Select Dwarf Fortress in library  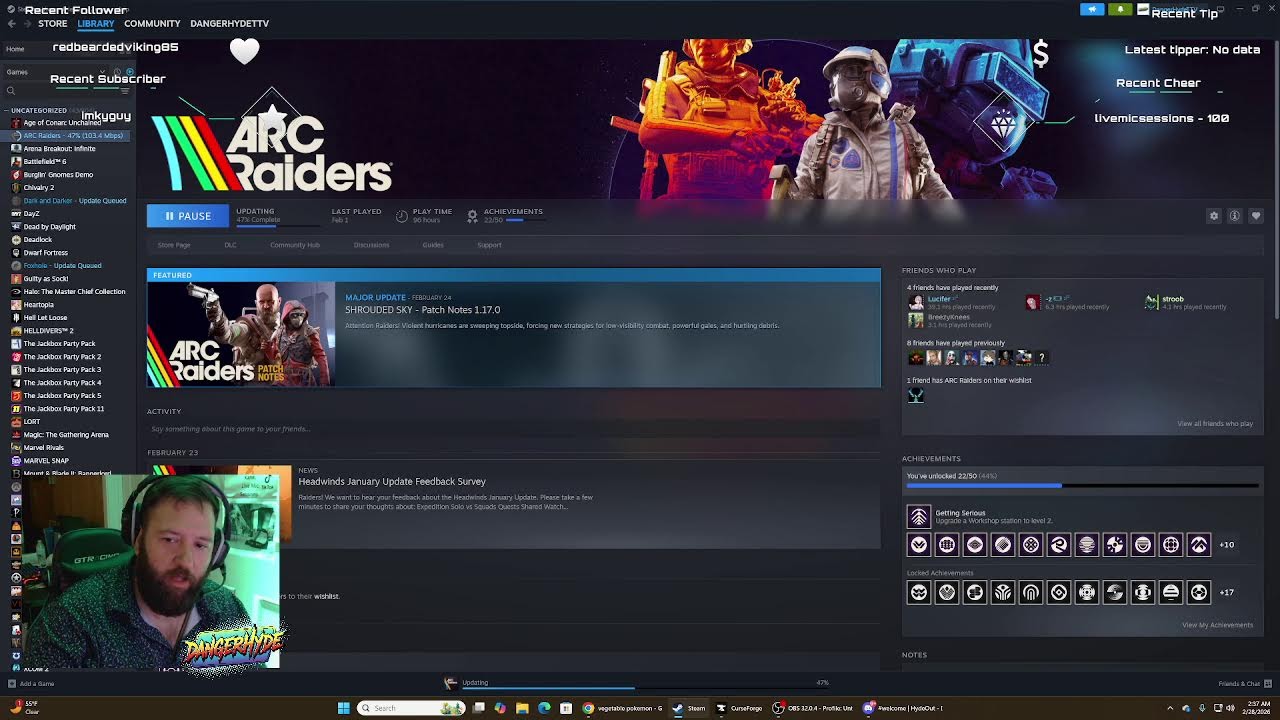click(45, 252)
